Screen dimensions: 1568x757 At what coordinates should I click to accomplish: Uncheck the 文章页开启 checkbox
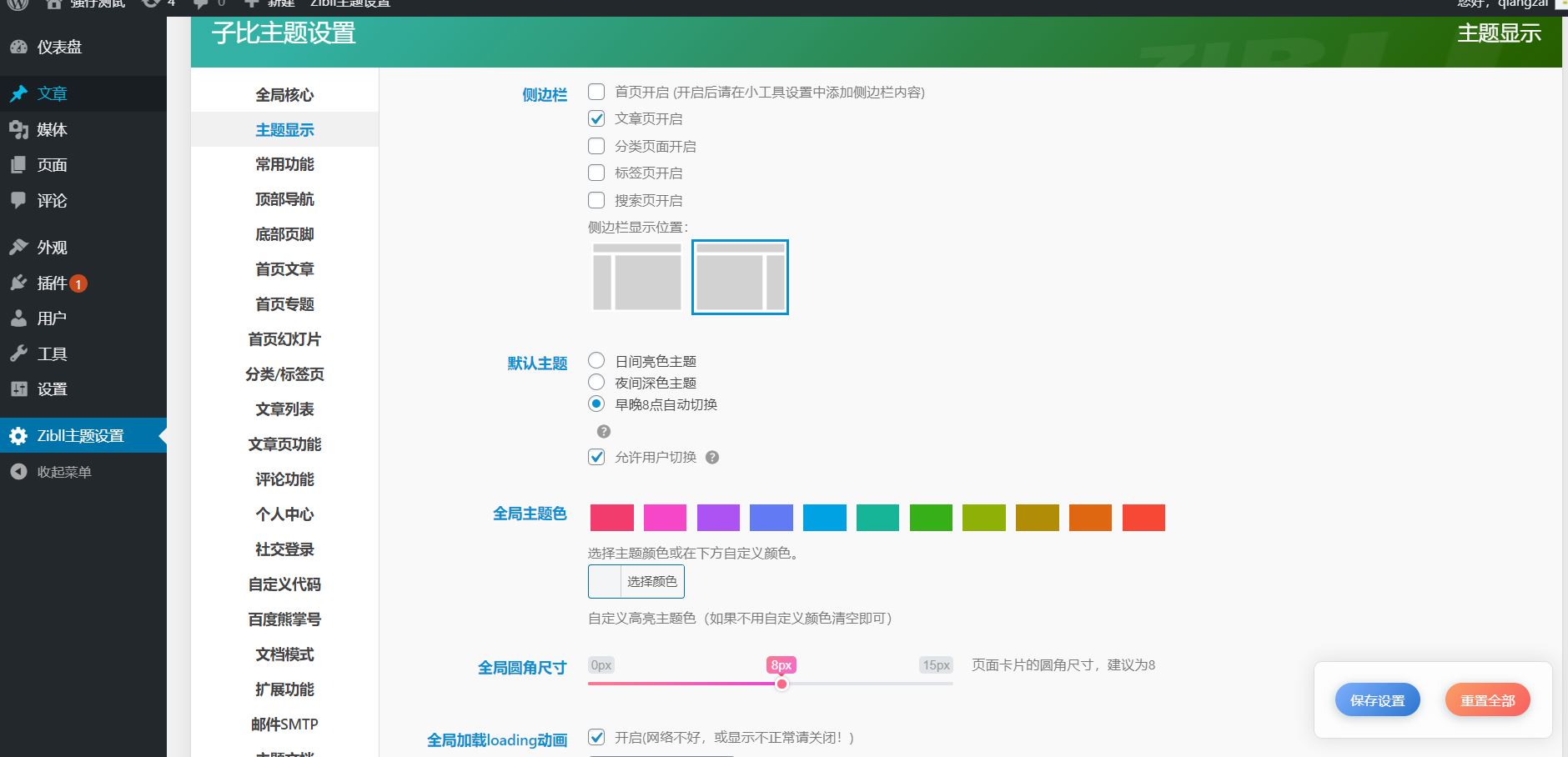[x=596, y=118]
